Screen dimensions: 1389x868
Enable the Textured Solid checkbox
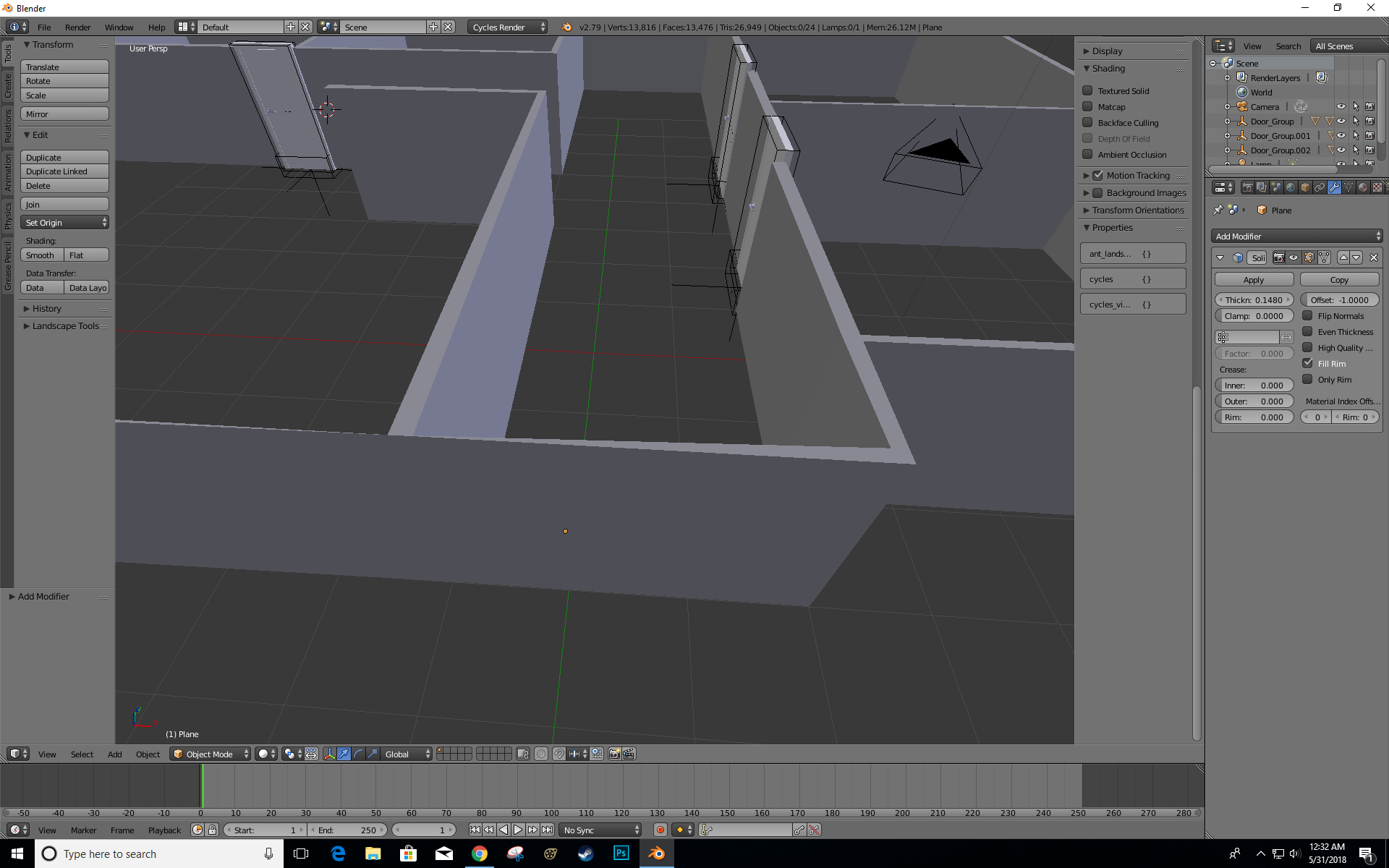[1087, 90]
